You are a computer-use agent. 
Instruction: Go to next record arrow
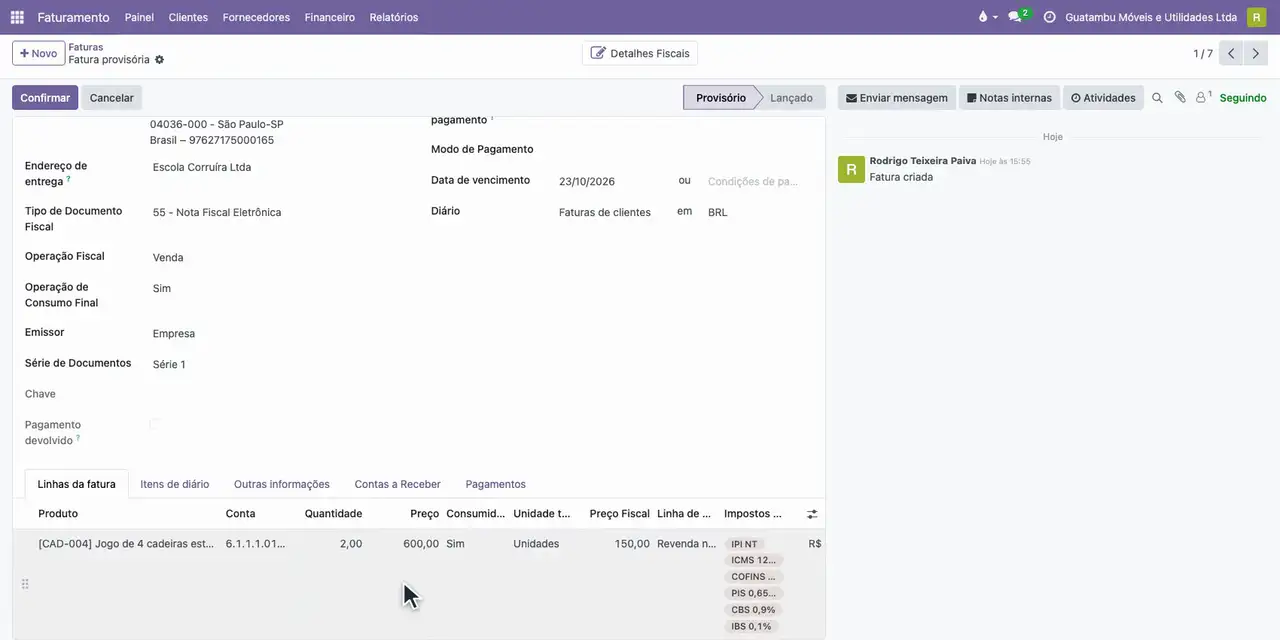[1256, 54]
